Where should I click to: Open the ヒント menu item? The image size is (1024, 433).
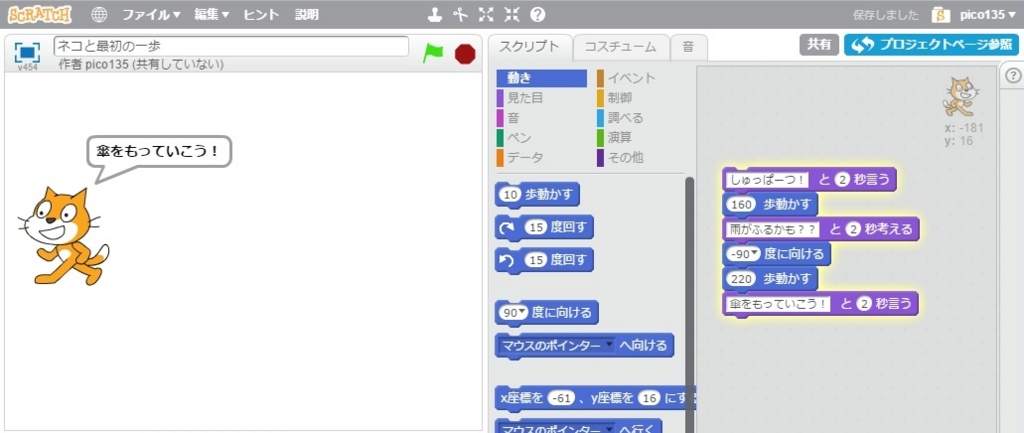(261, 14)
